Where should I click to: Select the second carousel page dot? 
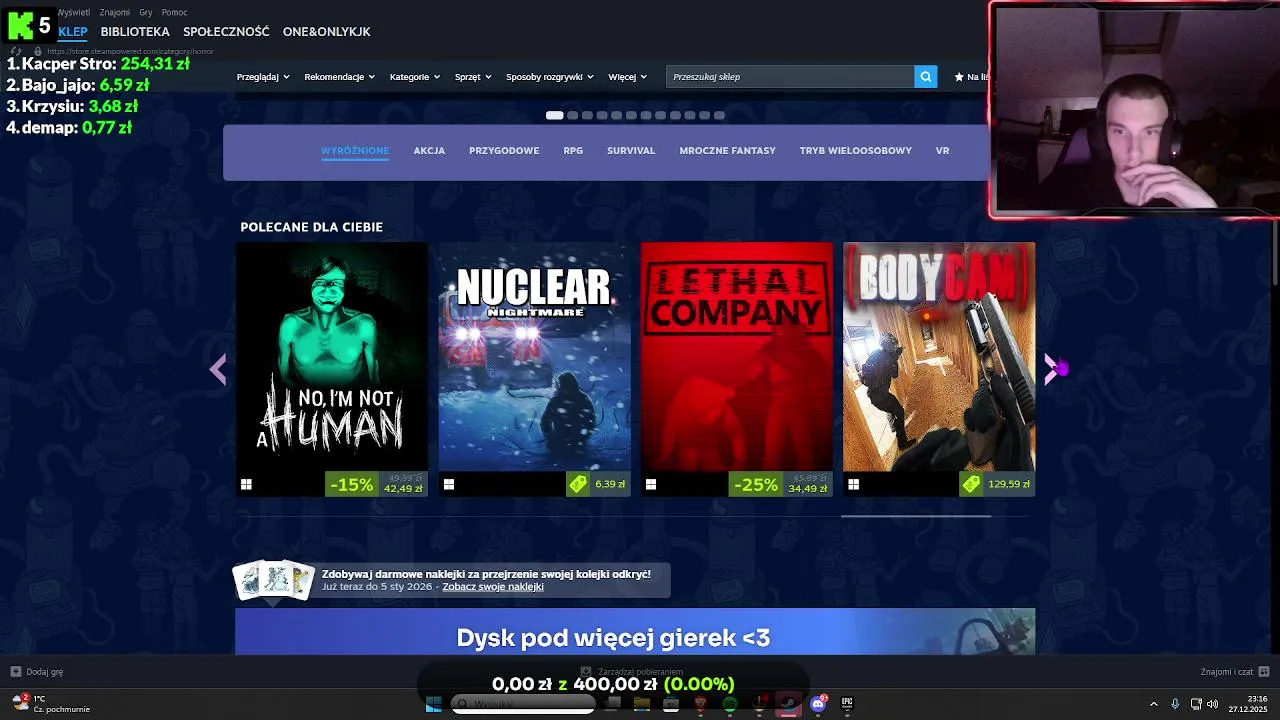click(x=572, y=115)
